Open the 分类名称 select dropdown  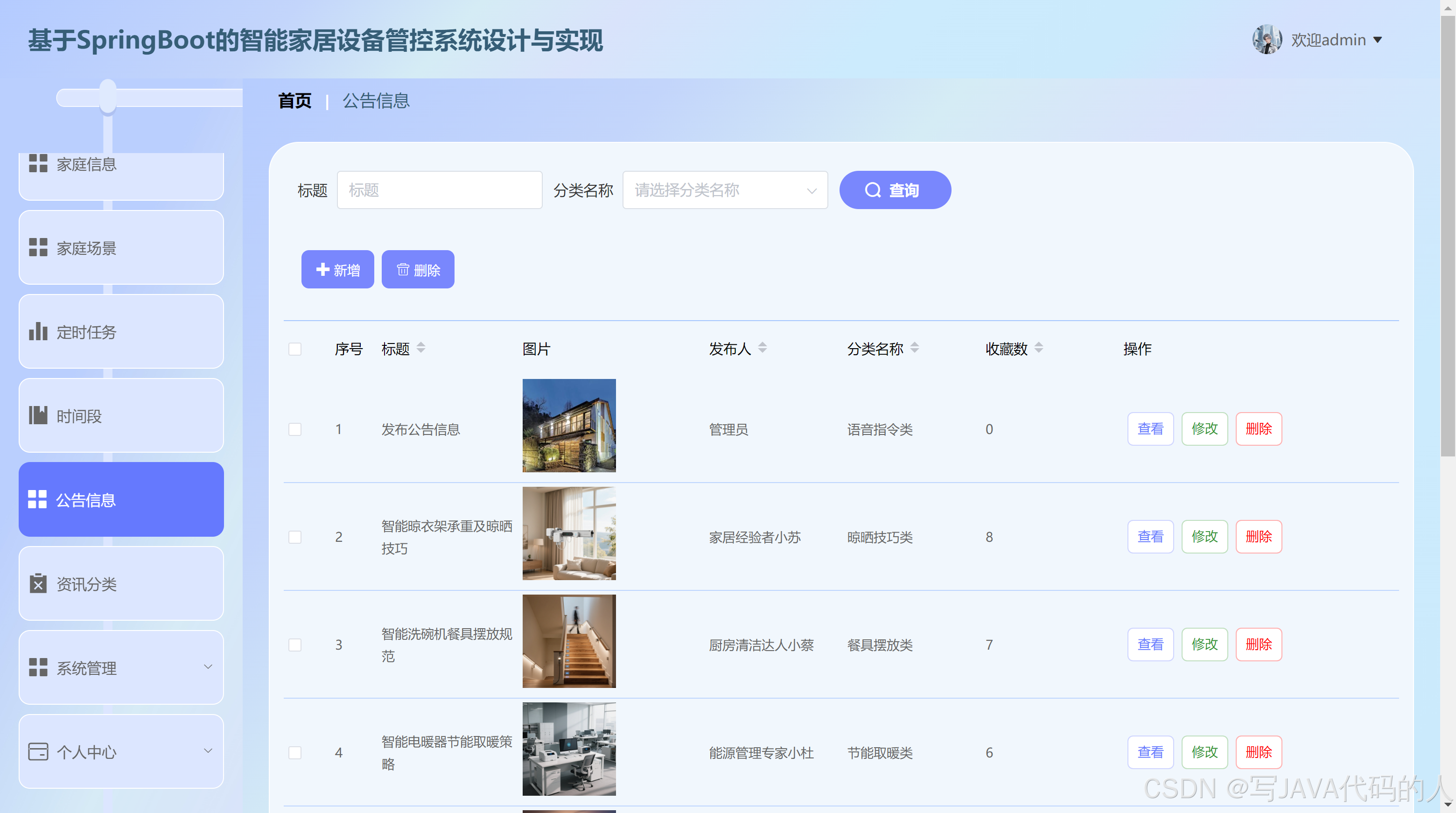tap(725, 190)
